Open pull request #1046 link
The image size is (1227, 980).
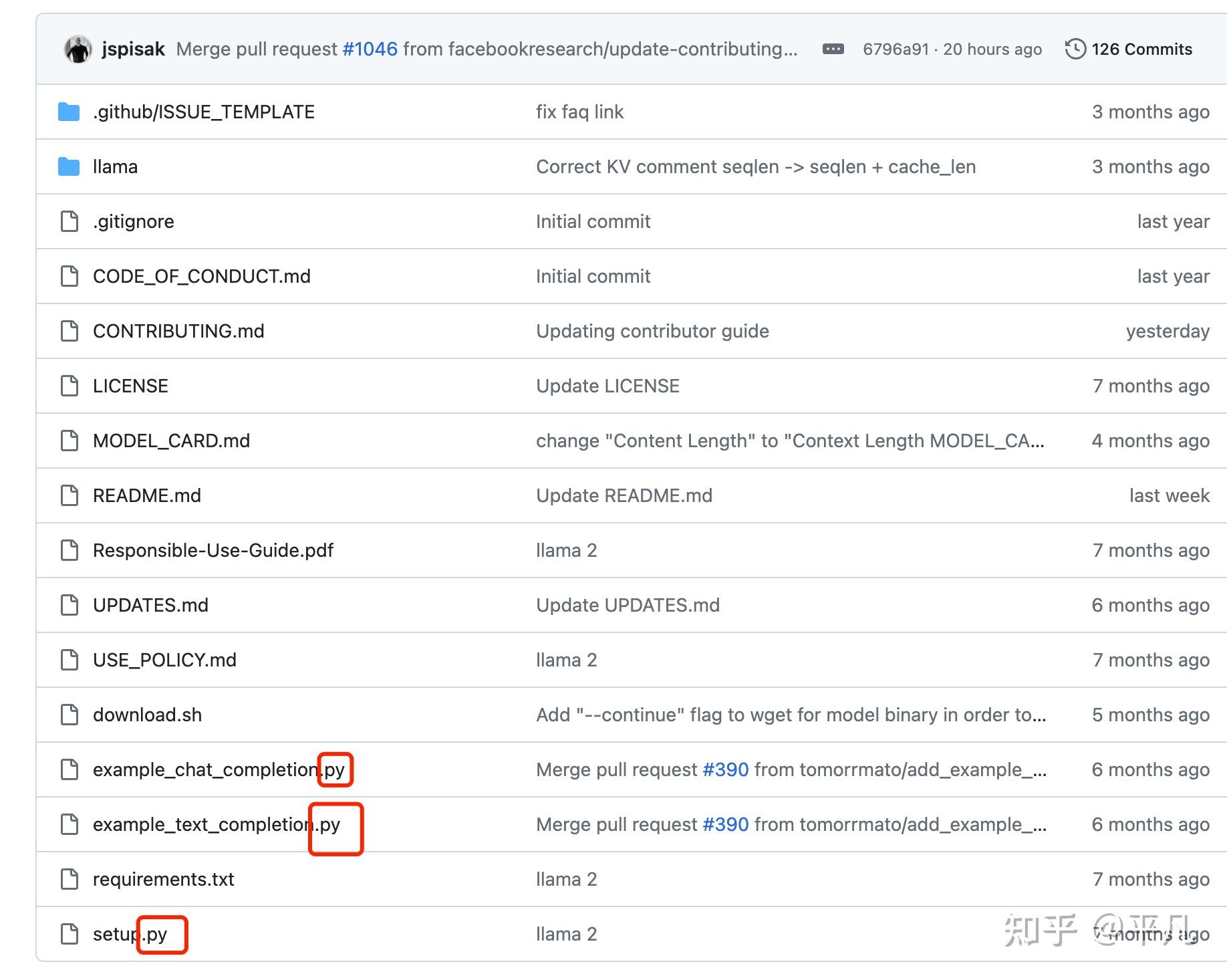pos(370,49)
